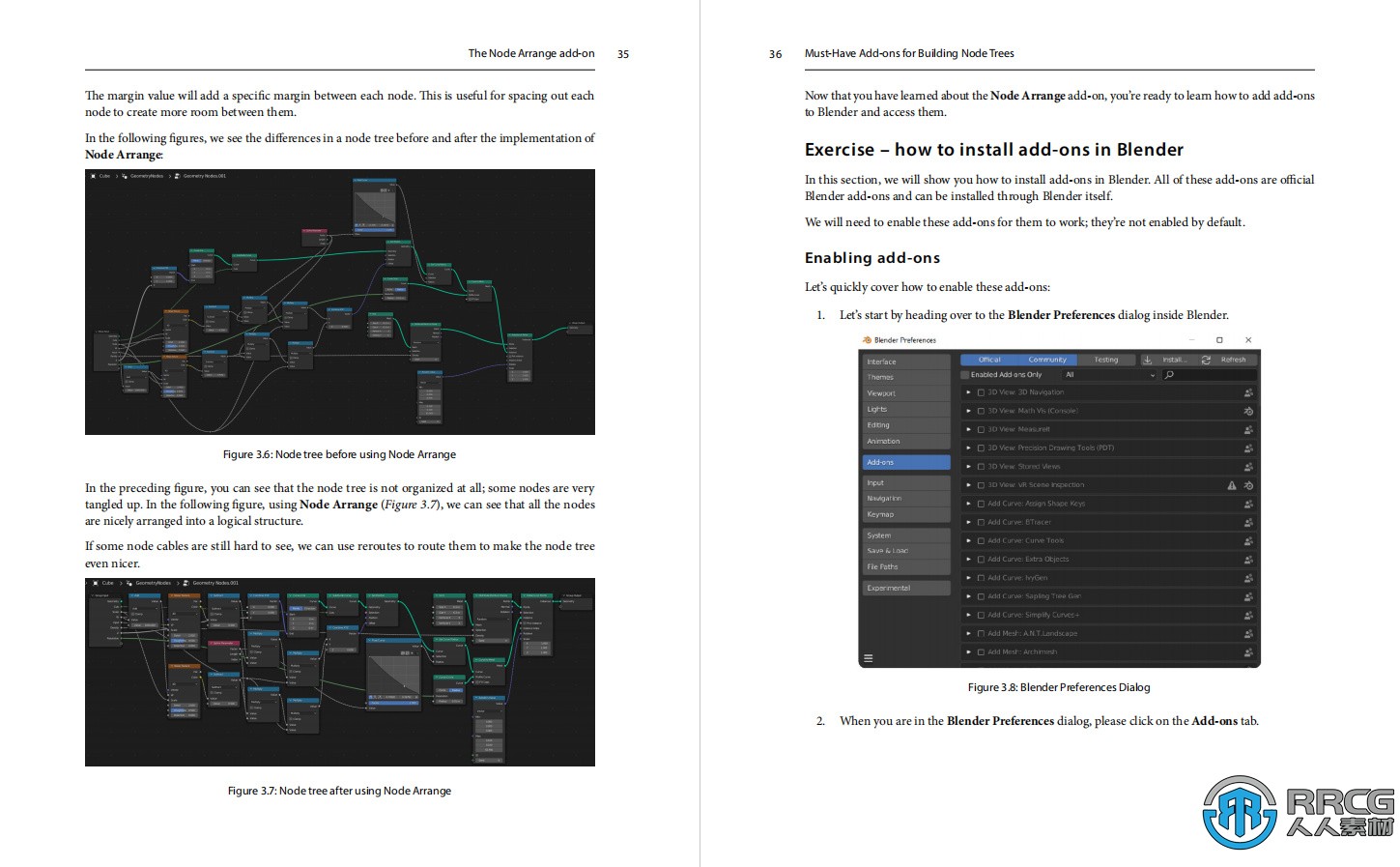Open the Experimental preferences section
The image size is (1400, 867).
pos(906,588)
